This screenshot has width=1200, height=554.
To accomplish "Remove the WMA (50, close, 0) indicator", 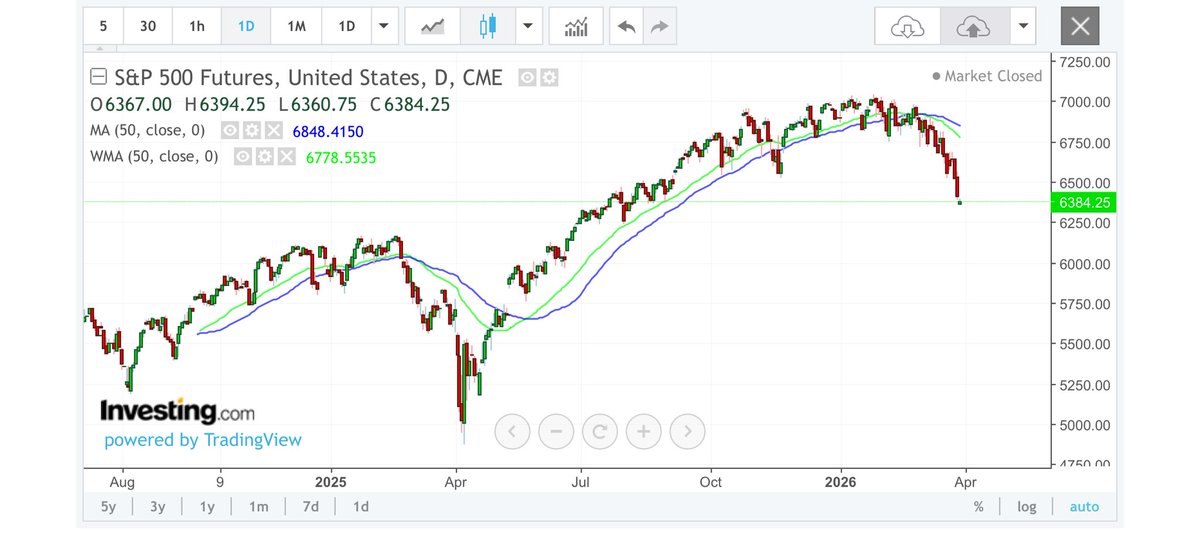I will [x=285, y=157].
